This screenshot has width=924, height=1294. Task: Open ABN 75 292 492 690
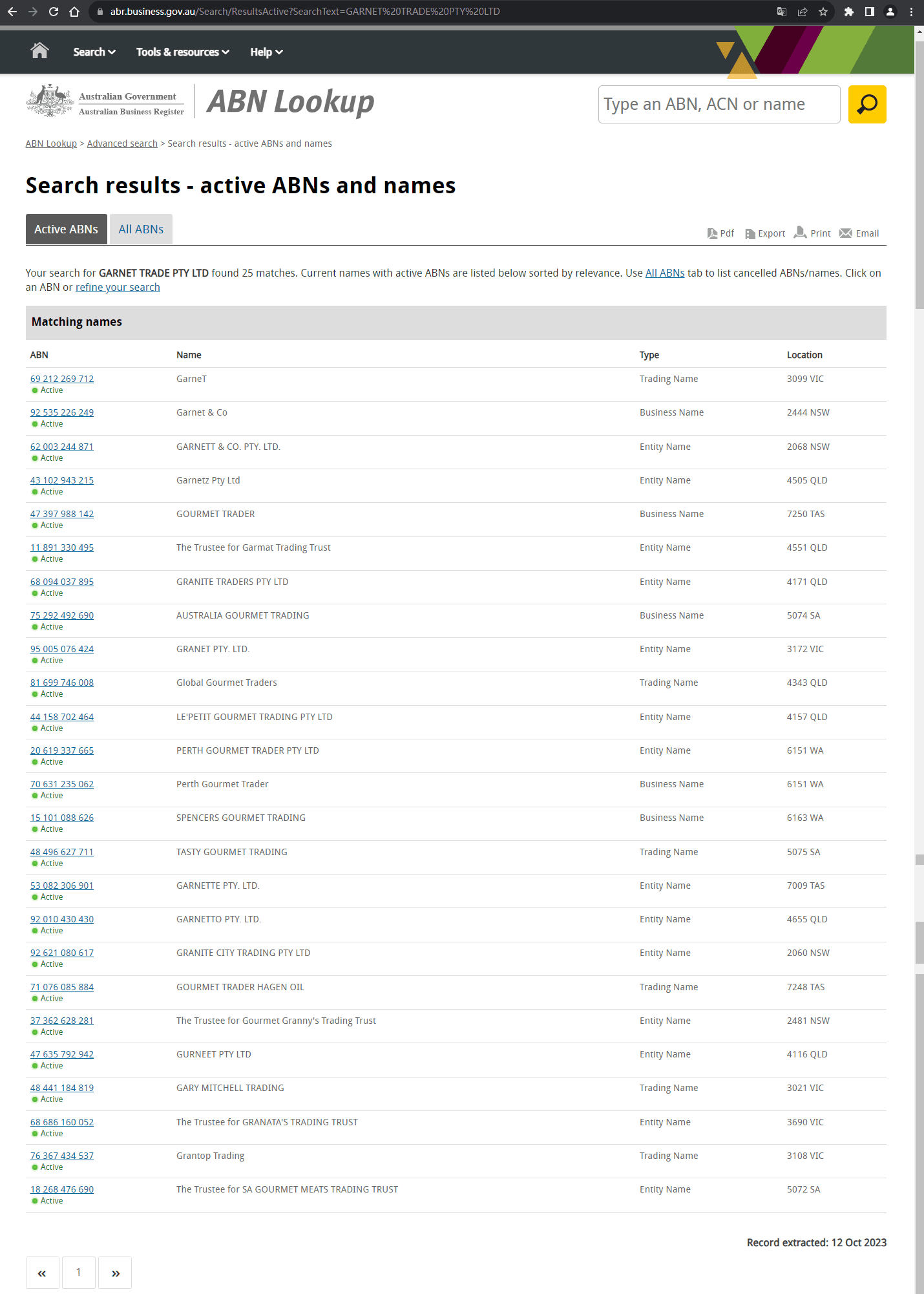pos(62,615)
